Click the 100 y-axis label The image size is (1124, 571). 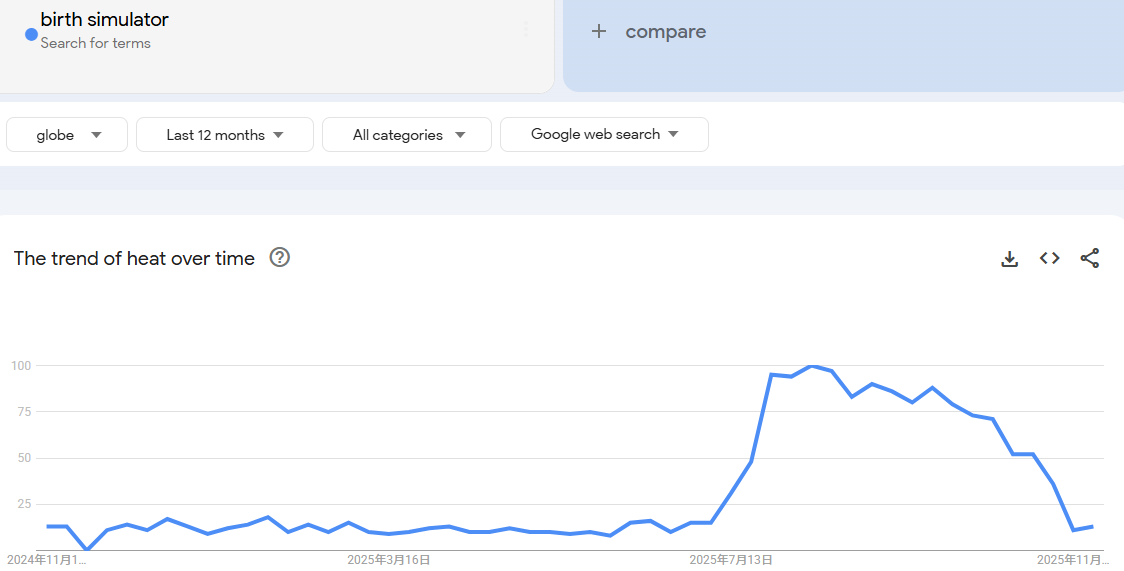click(x=21, y=366)
